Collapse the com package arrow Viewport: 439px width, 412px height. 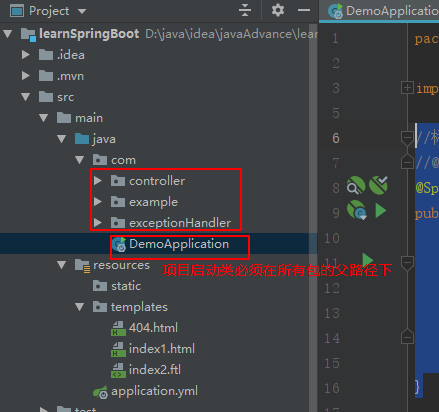[80, 160]
